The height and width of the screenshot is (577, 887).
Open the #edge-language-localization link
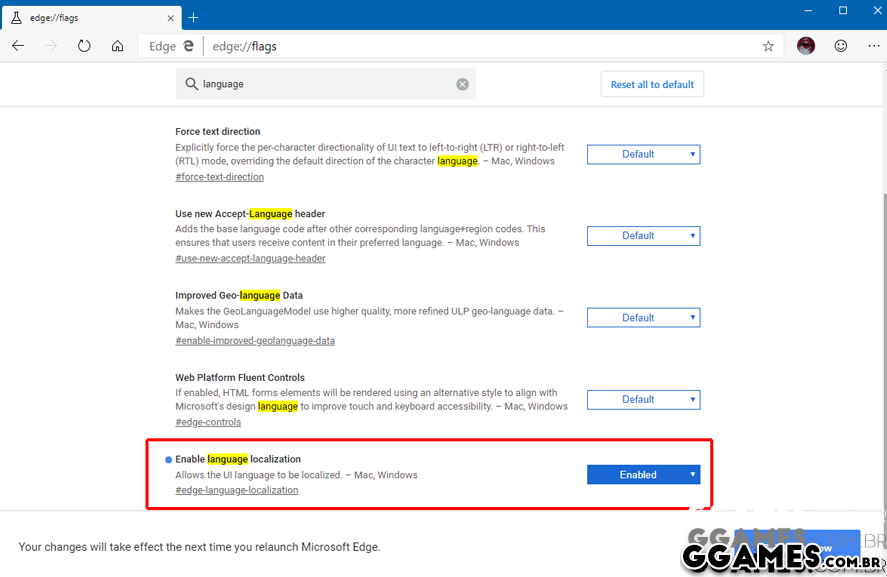pos(236,490)
